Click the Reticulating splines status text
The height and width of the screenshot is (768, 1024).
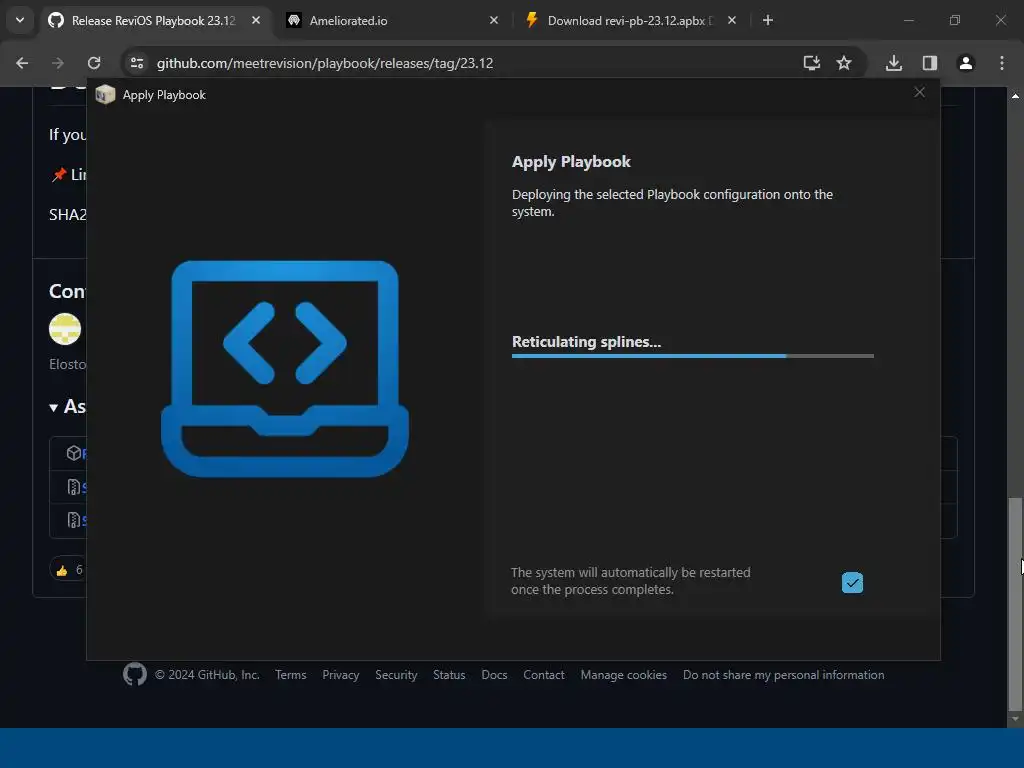[x=586, y=342]
